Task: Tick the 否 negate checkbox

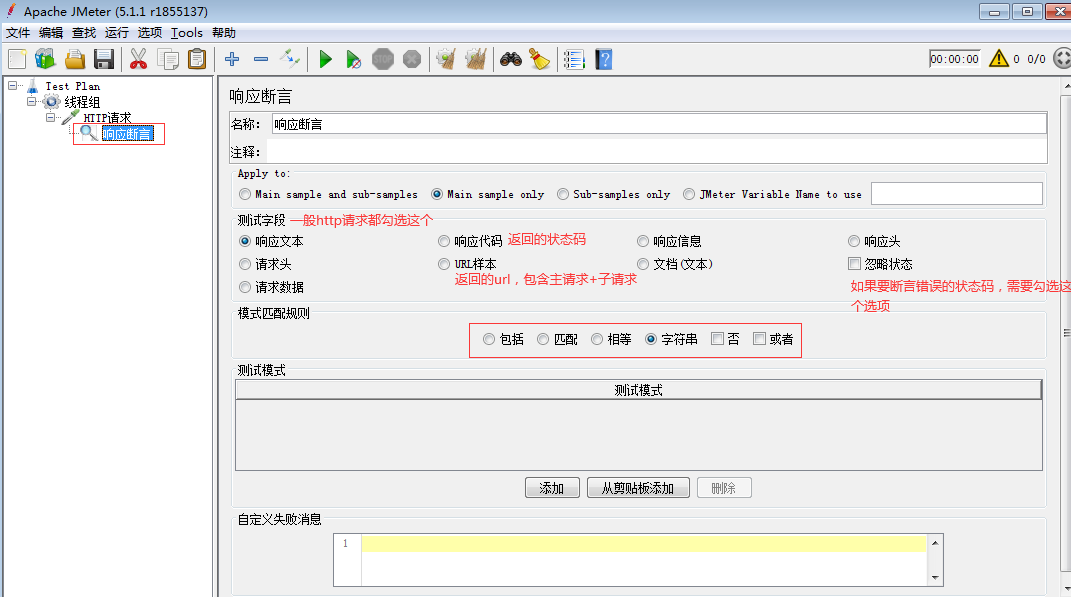Action: (717, 339)
